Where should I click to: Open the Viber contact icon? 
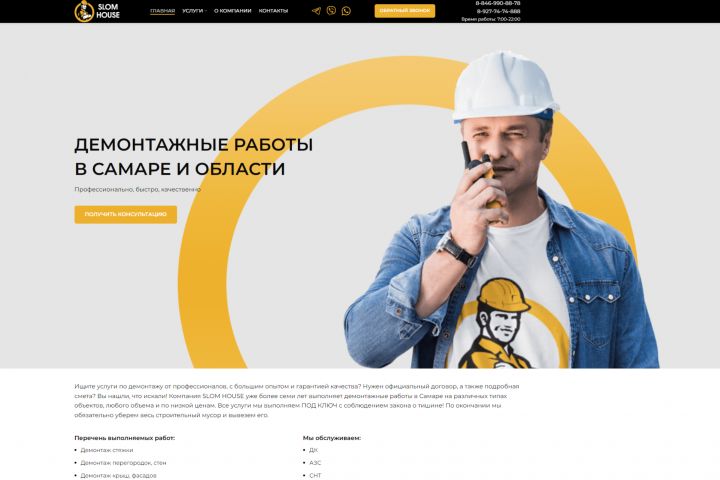(x=331, y=11)
